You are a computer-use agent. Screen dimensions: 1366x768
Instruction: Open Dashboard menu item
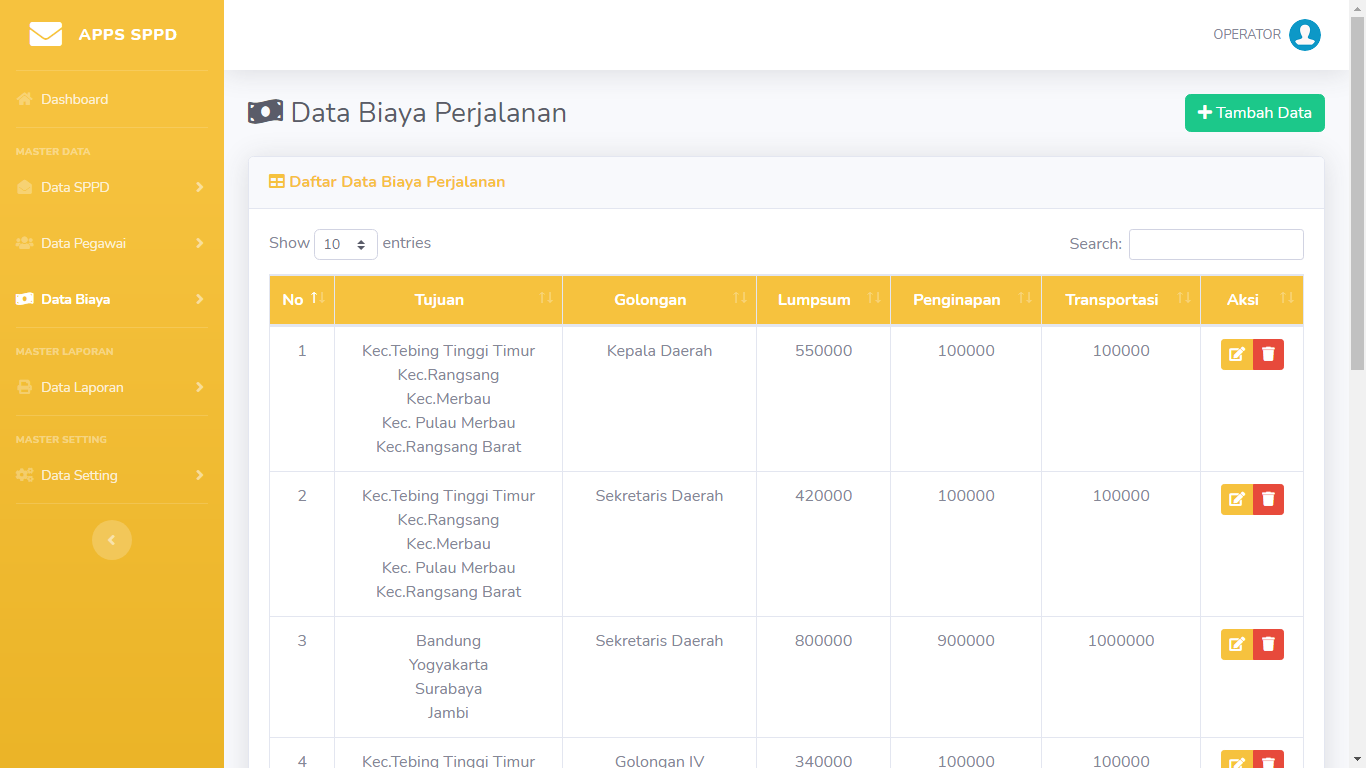pyautogui.click(x=112, y=99)
